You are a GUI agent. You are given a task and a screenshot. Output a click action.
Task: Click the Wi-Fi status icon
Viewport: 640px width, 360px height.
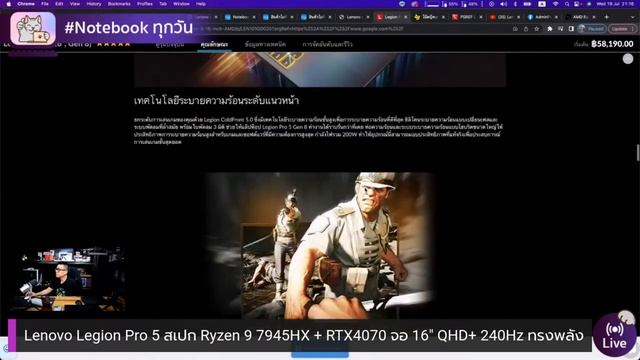coord(556,4)
